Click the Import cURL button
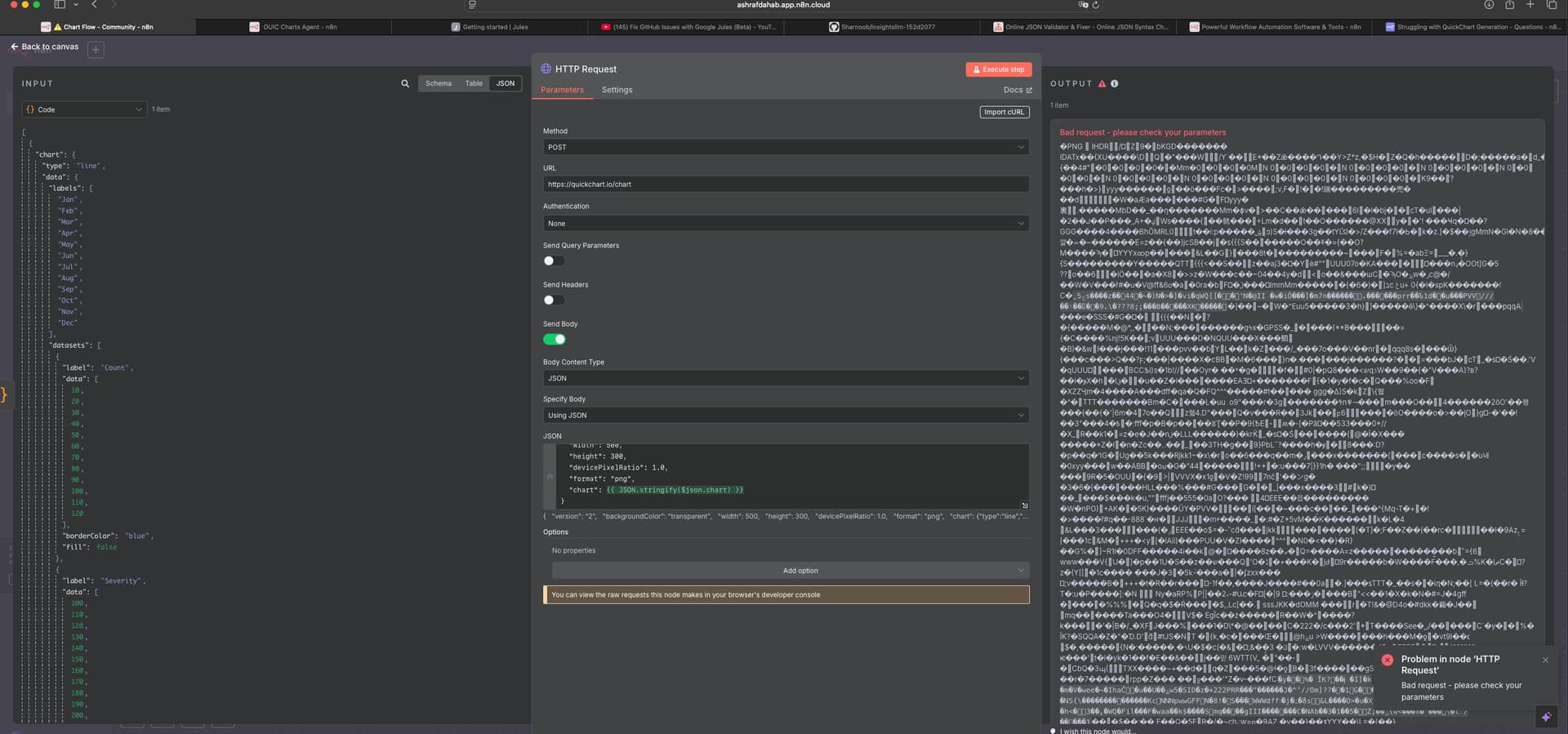 pyautogui.click(x=1004, y=112)
